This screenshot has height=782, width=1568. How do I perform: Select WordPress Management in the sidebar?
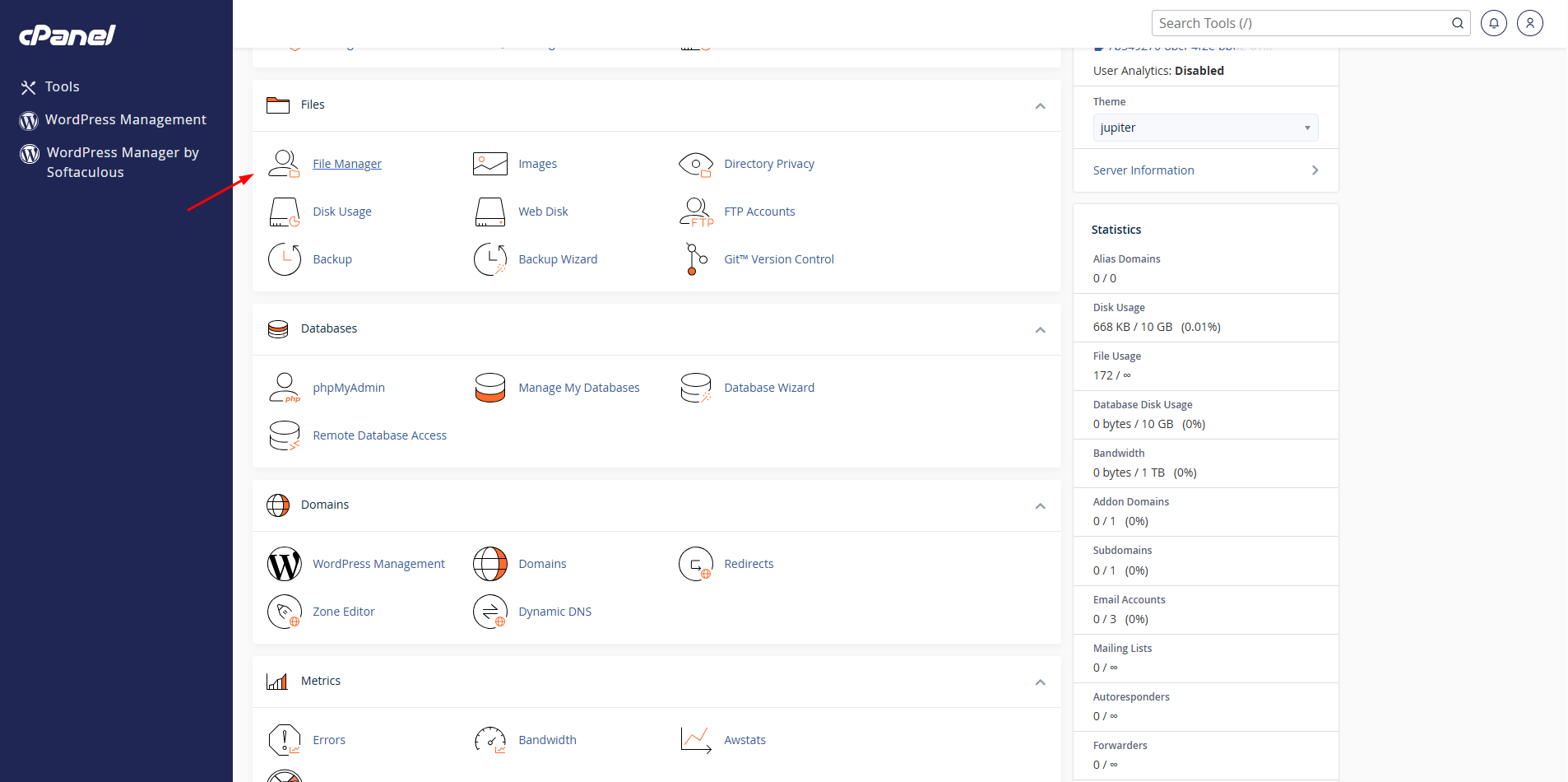click(113, 120)
